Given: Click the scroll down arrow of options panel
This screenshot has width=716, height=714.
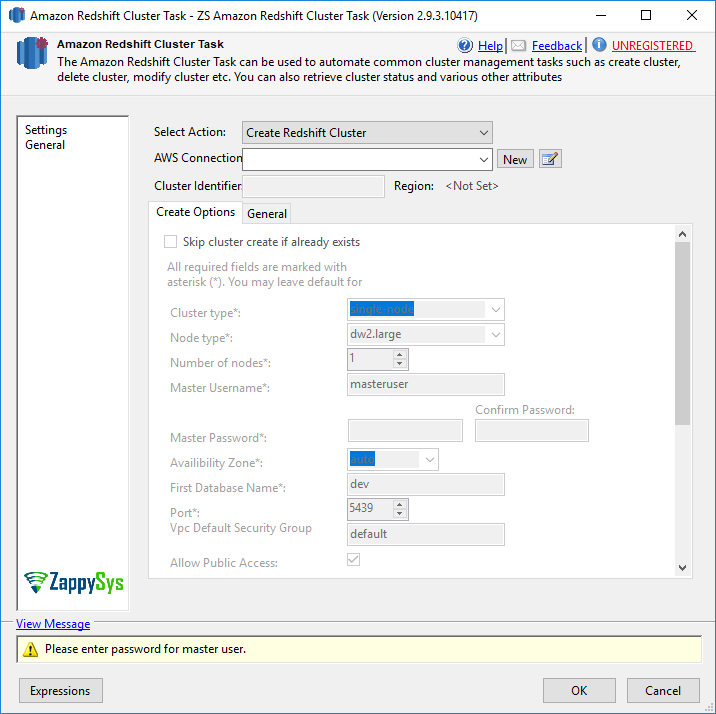Looking at the screenshot, I should coord(682,567).
